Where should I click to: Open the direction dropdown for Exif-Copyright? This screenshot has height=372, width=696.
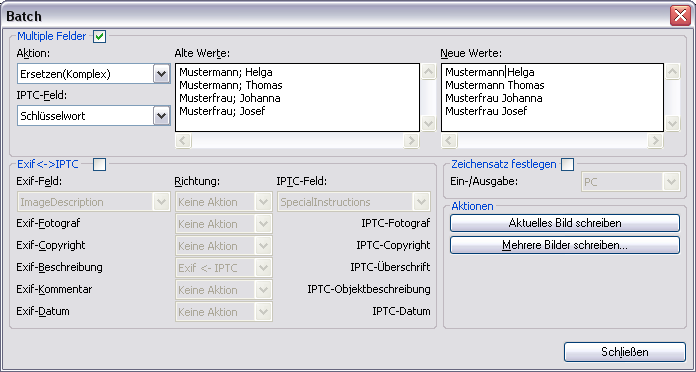click(224, 246)
